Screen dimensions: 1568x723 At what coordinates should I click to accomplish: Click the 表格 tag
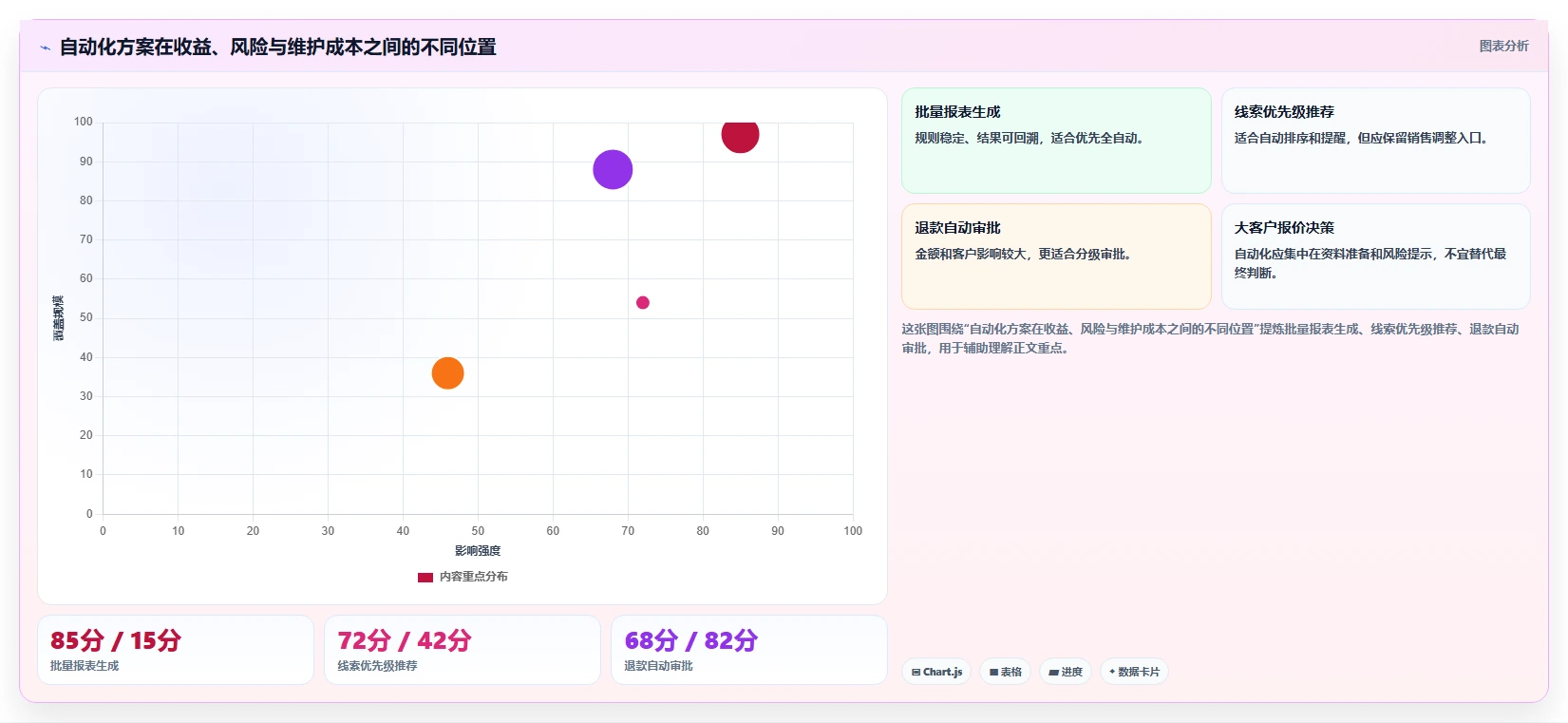1006,672
